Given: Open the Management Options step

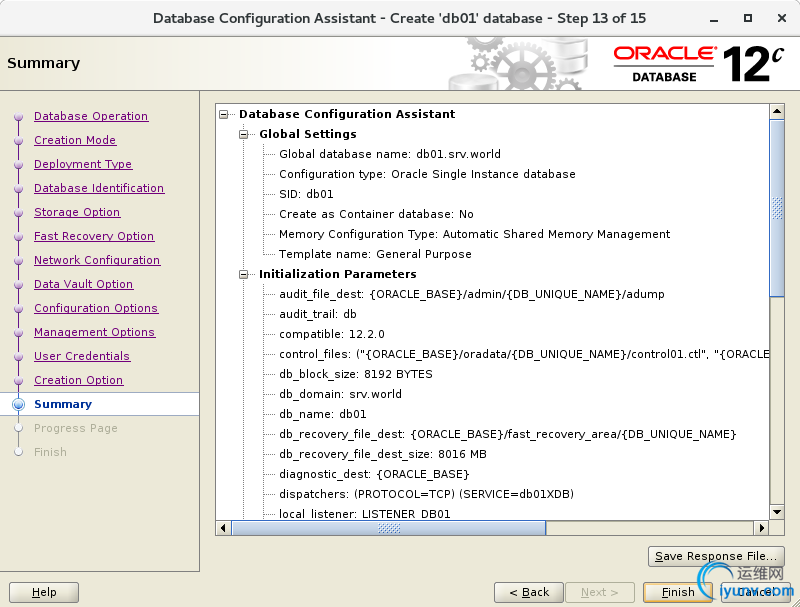Looking at the screenshot, I should [94, 332].
